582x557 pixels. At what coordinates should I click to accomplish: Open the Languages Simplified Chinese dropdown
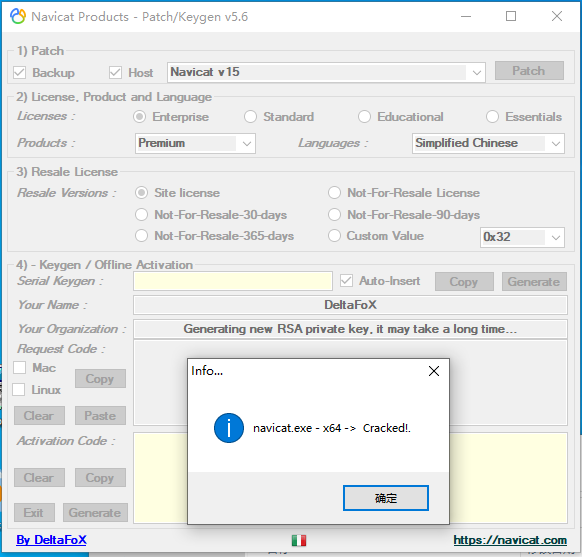(488, 143)
